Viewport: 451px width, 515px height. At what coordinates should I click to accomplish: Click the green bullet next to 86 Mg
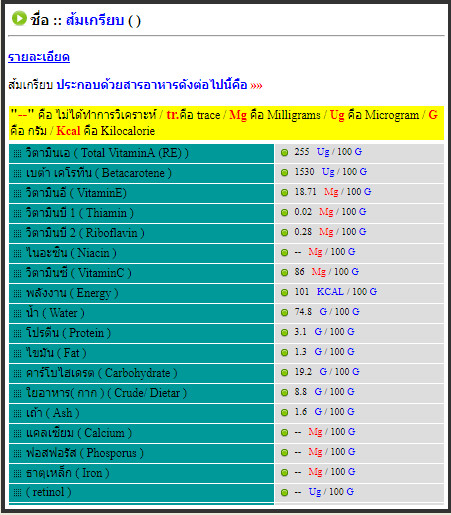pos(284,273)
